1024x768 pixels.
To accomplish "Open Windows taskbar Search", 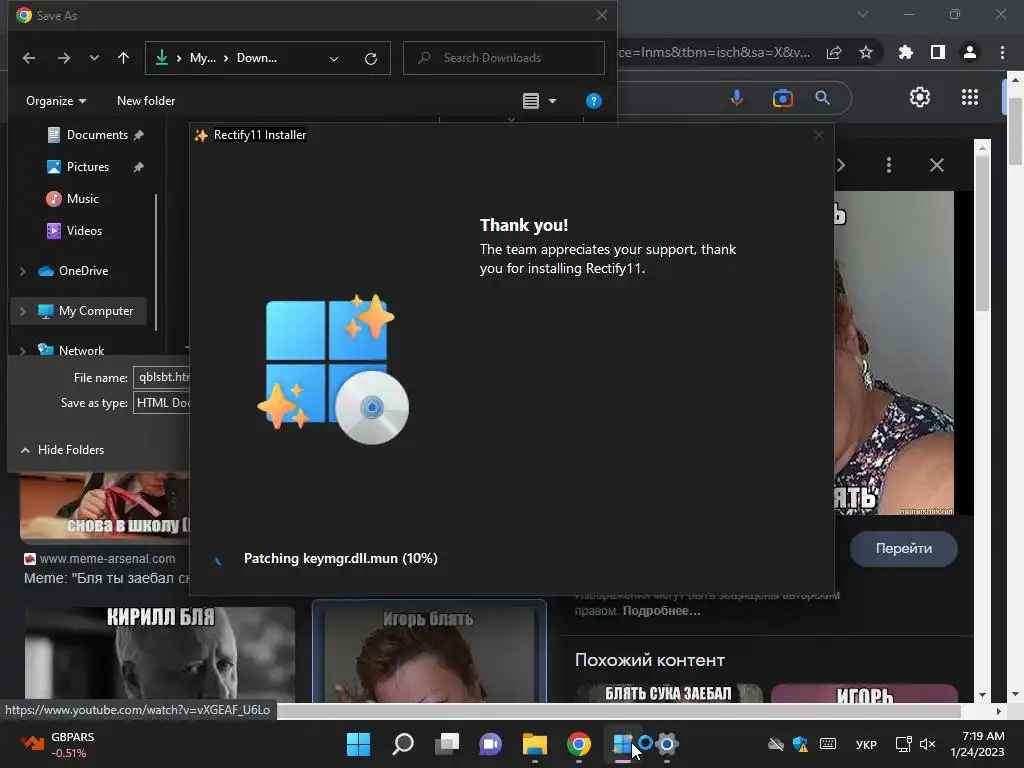I will [403, 744].
